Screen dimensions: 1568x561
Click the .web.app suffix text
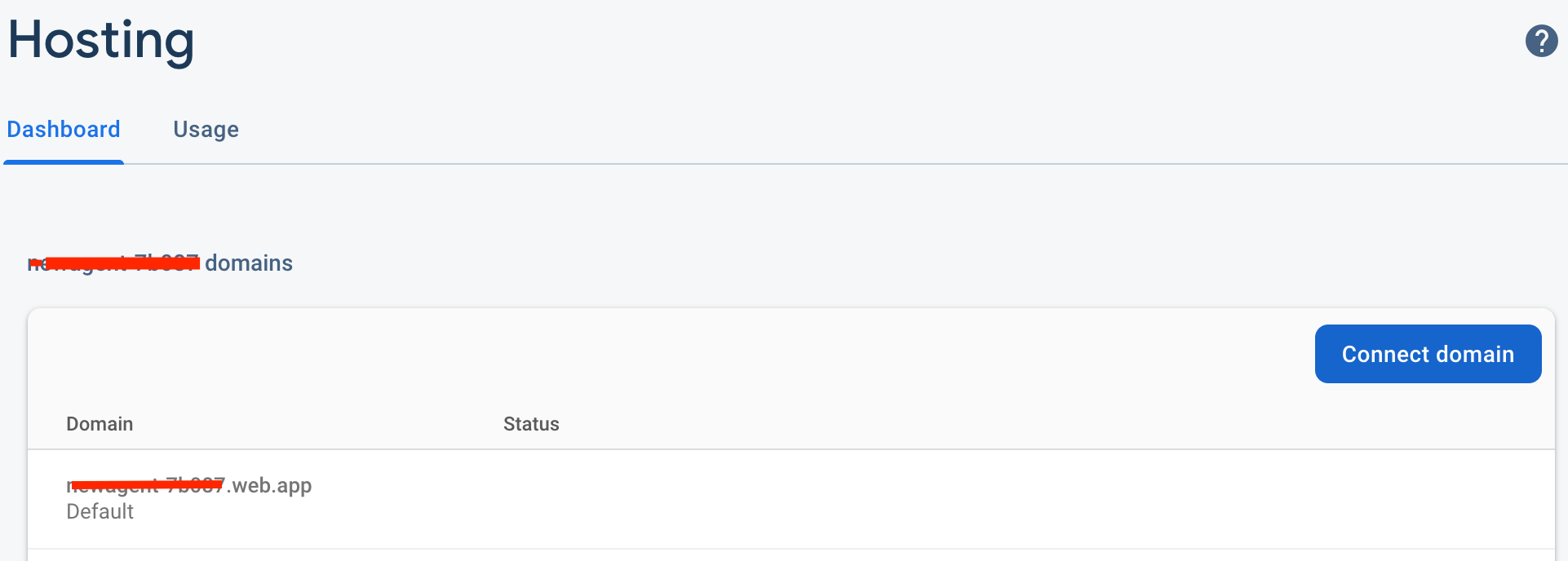pos(269,486)
